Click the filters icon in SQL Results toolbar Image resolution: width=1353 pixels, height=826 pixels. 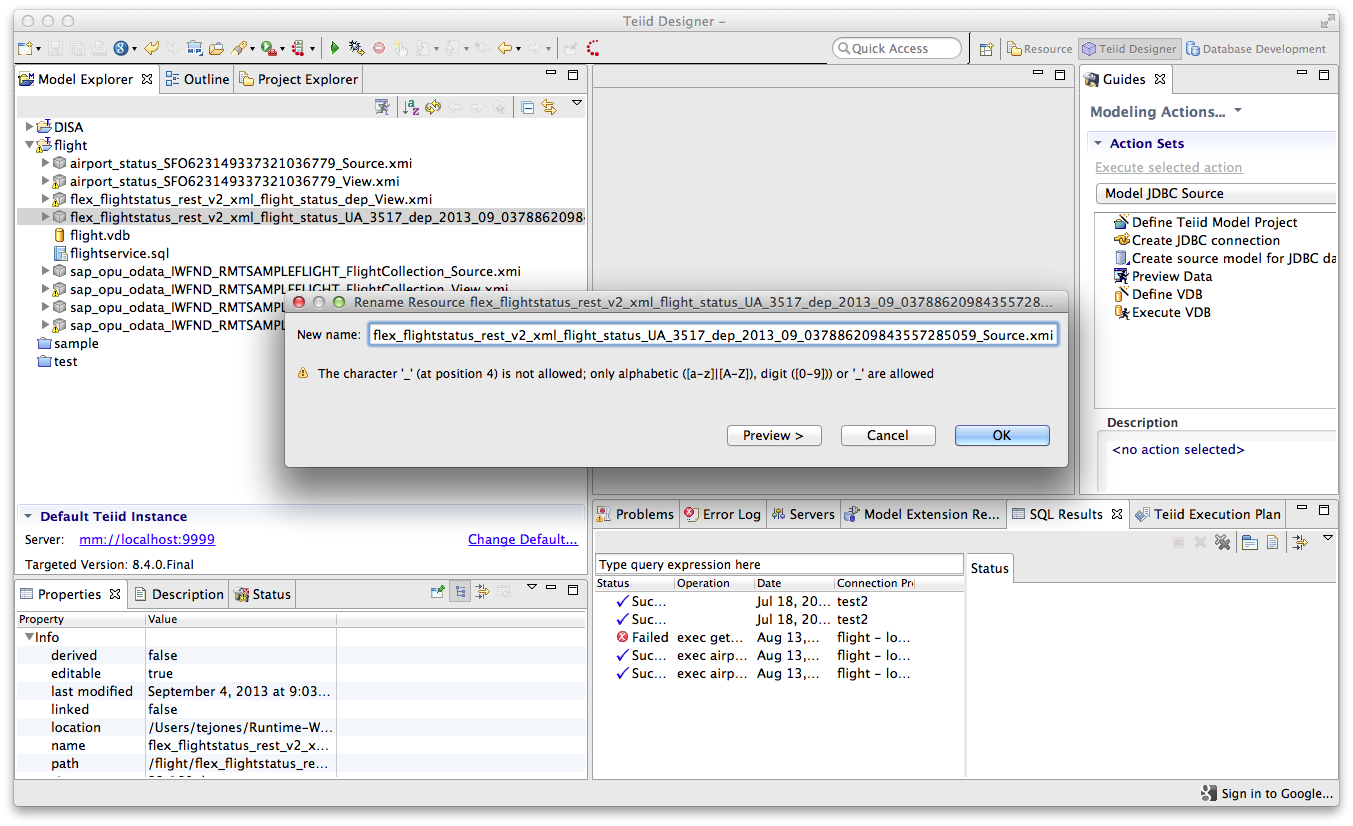pyautogui.click(x=1299, y=542)
